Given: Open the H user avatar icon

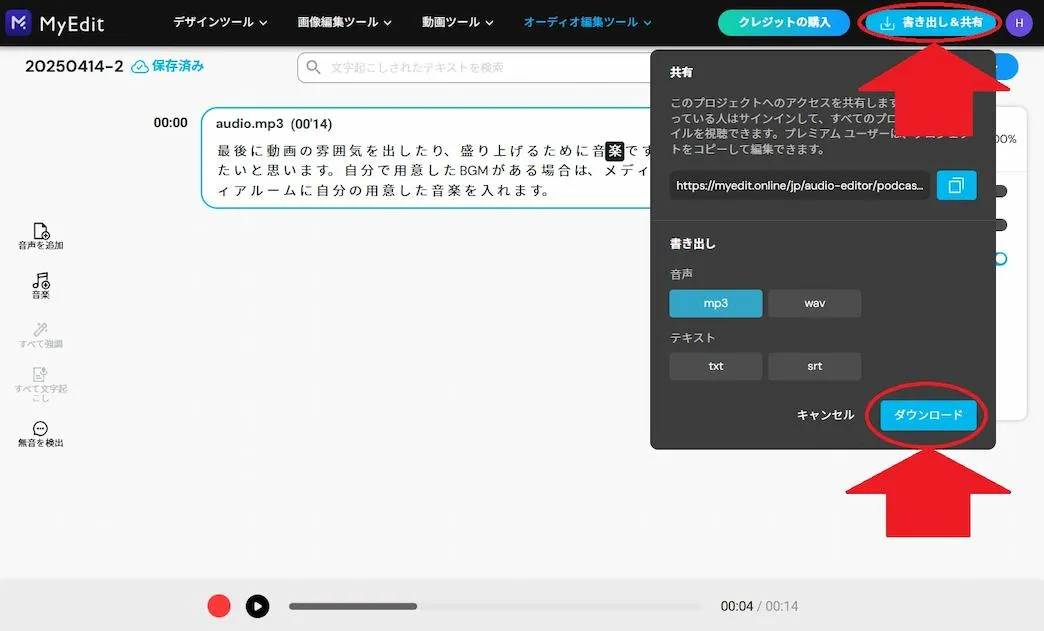Looking at the screenshot, I should click(x=1018, y=22).
